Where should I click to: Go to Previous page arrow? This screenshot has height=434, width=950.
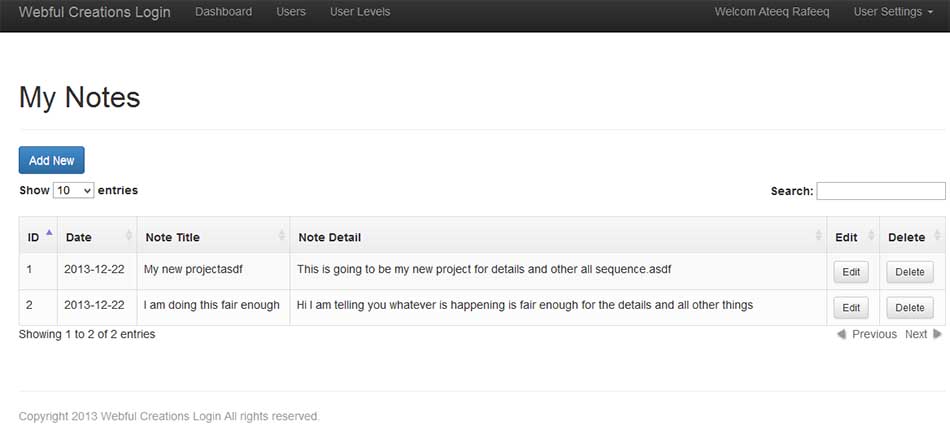tap(842, 334)
